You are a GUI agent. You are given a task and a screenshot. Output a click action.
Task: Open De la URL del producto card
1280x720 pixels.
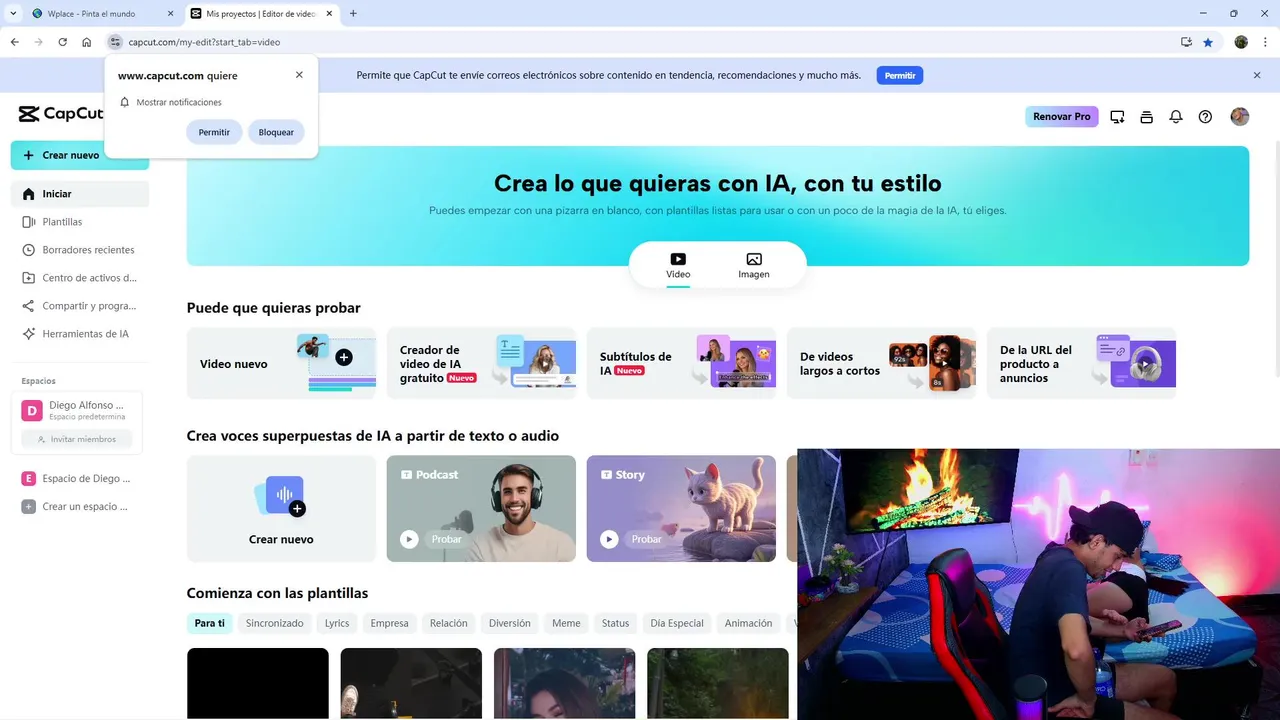[1081, 363]
